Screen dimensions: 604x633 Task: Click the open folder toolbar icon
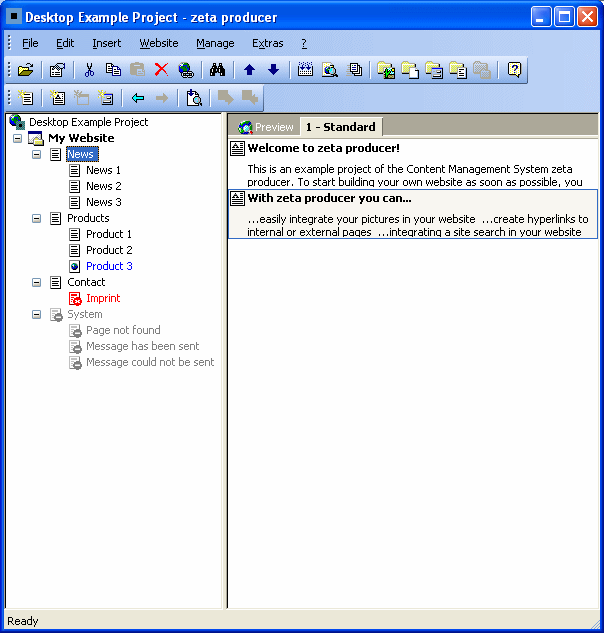(x=26, y=70)
